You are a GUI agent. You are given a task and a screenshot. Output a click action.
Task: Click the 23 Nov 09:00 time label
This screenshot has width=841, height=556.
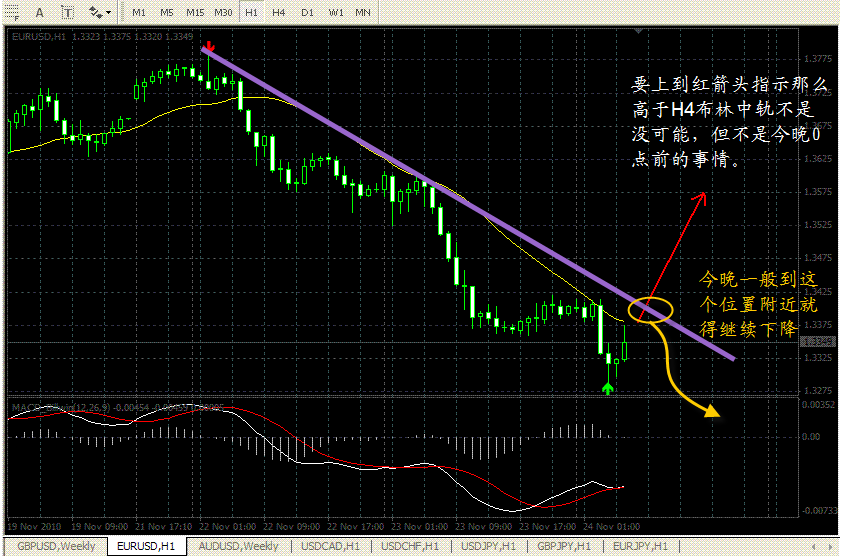tap(484, 527)
